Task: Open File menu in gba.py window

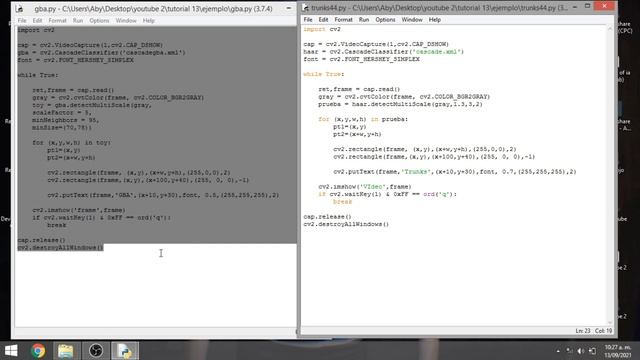Action: (22, 20)
